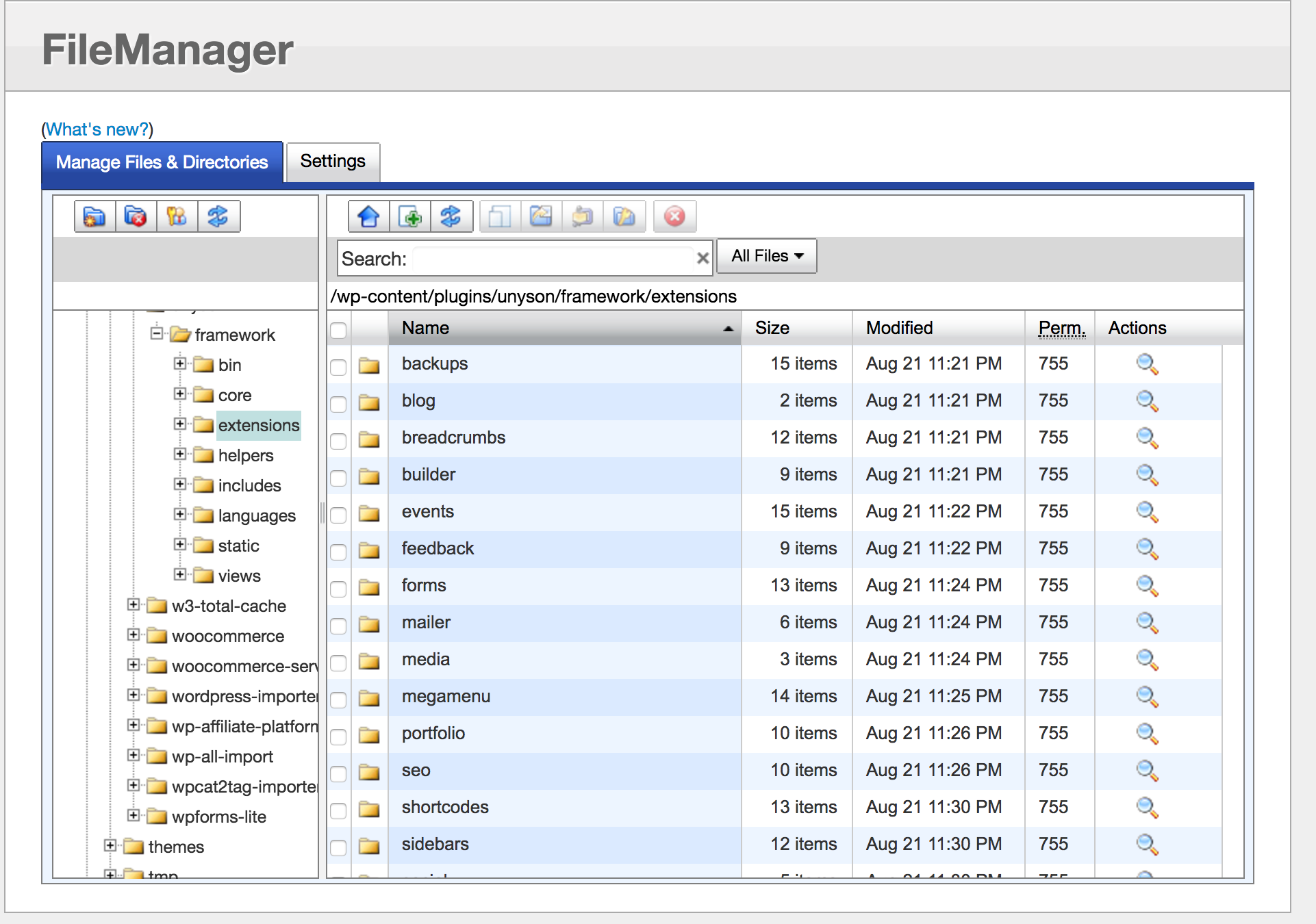Create a new file with the plus icon
This screenshot has height=924, width=1316.
[x=410, y=216]
